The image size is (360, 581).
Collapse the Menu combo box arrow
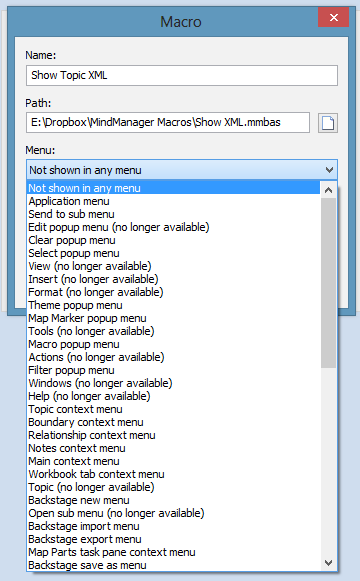(329, 170)
